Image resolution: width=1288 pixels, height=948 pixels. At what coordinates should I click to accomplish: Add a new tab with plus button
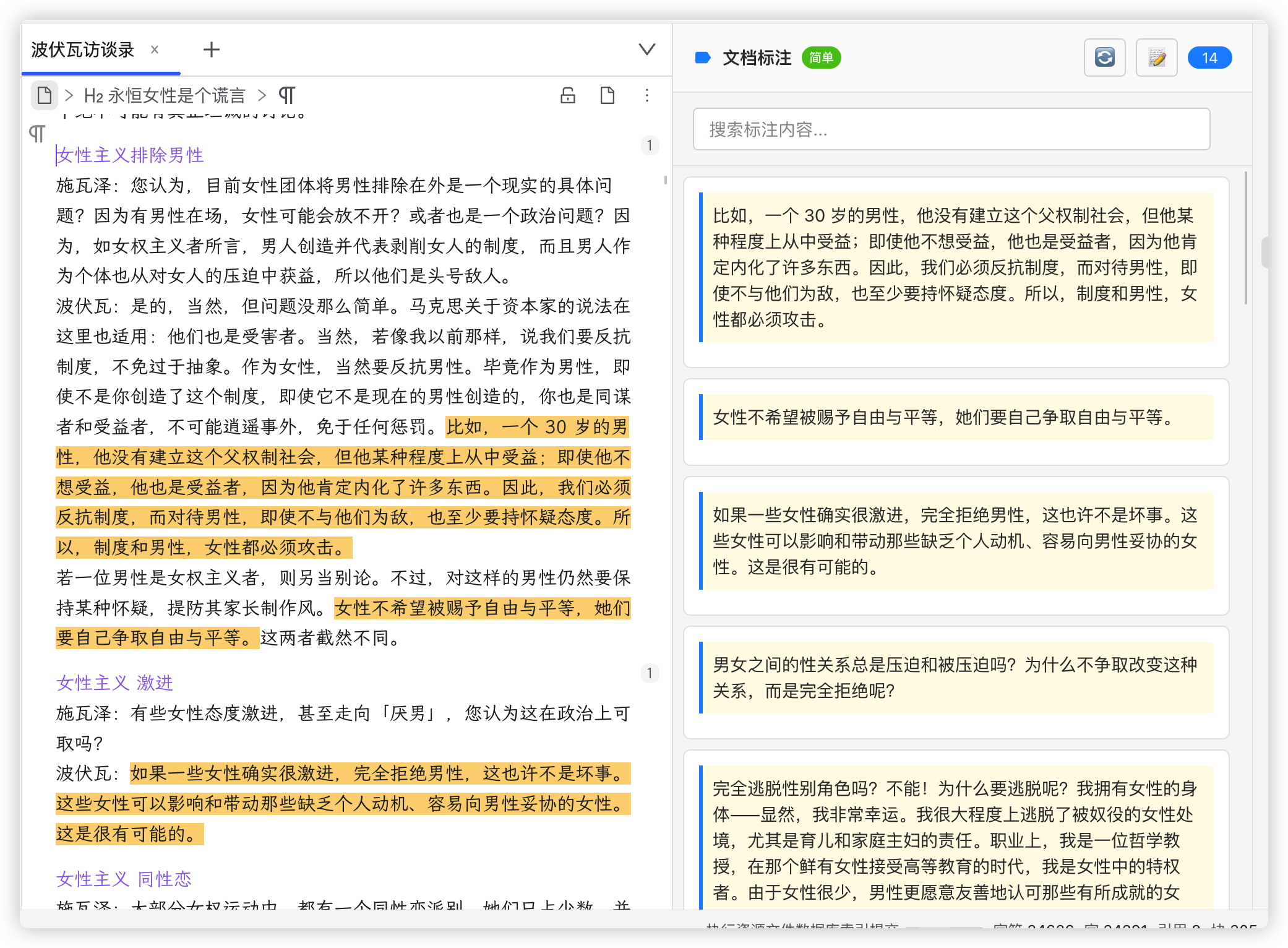(212, 50)
